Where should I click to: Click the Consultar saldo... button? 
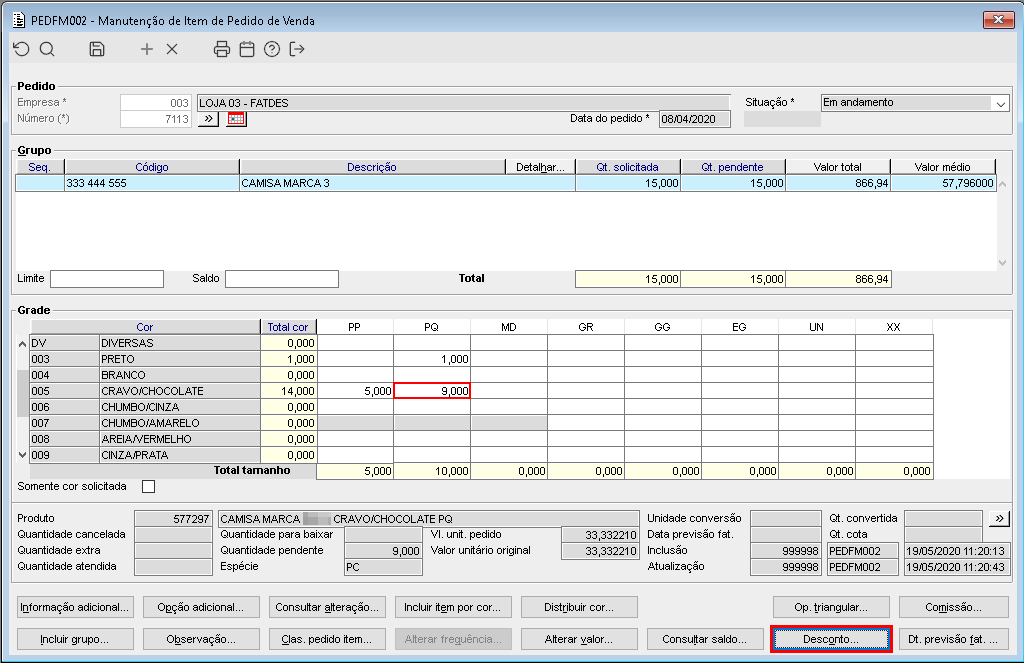point(705,639)
